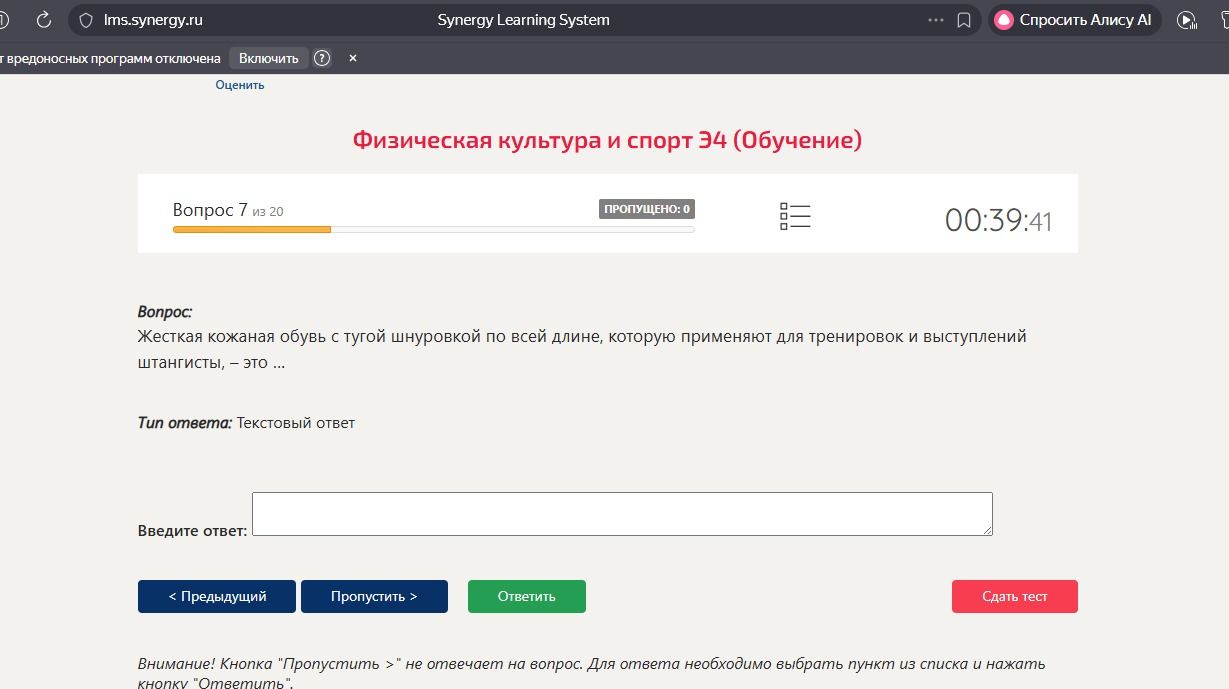1229x689 pixels.
Task: Submit the answer with Ответить
Action: point(527,596)
